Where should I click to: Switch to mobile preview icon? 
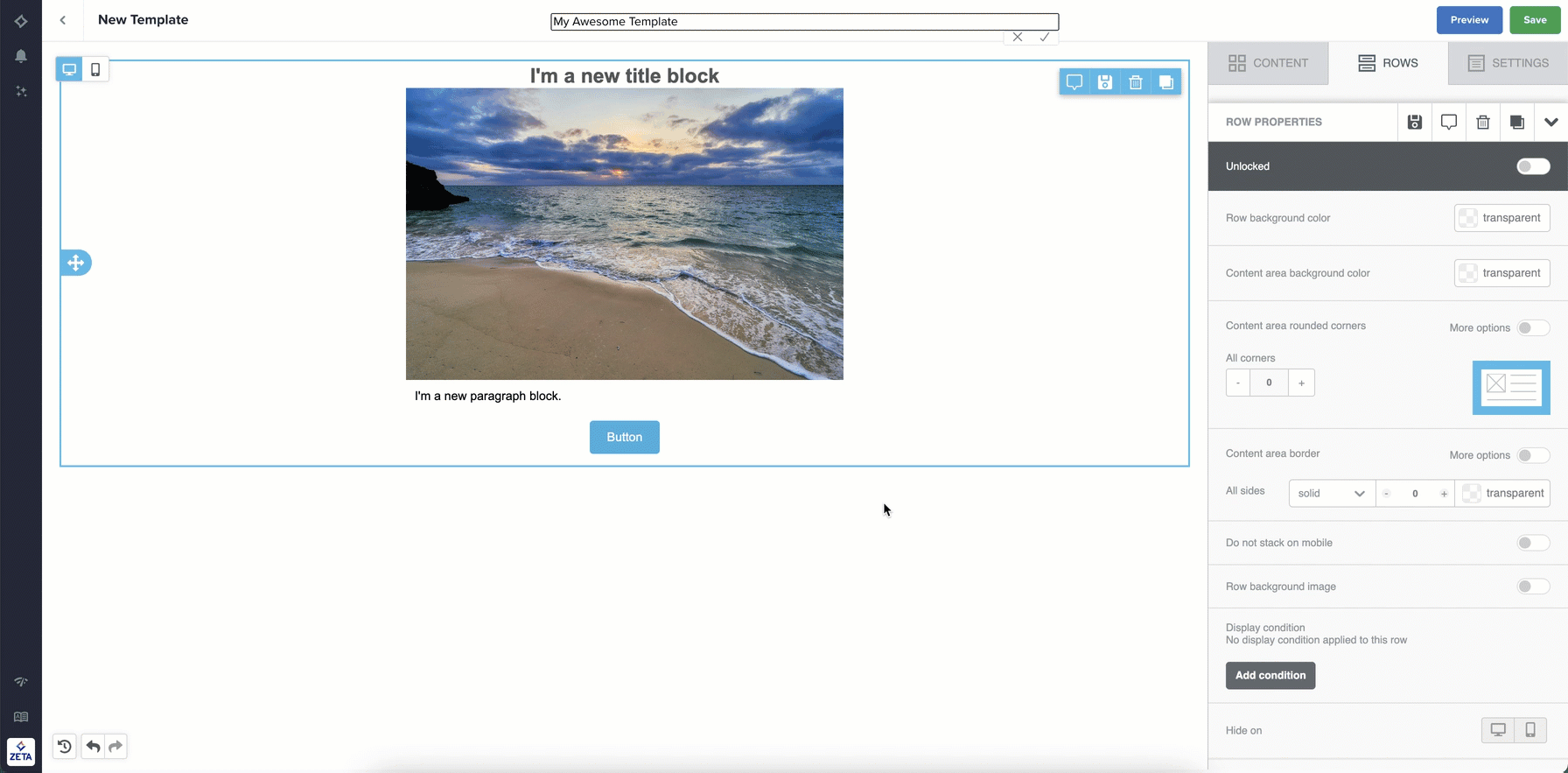point(95,69)
